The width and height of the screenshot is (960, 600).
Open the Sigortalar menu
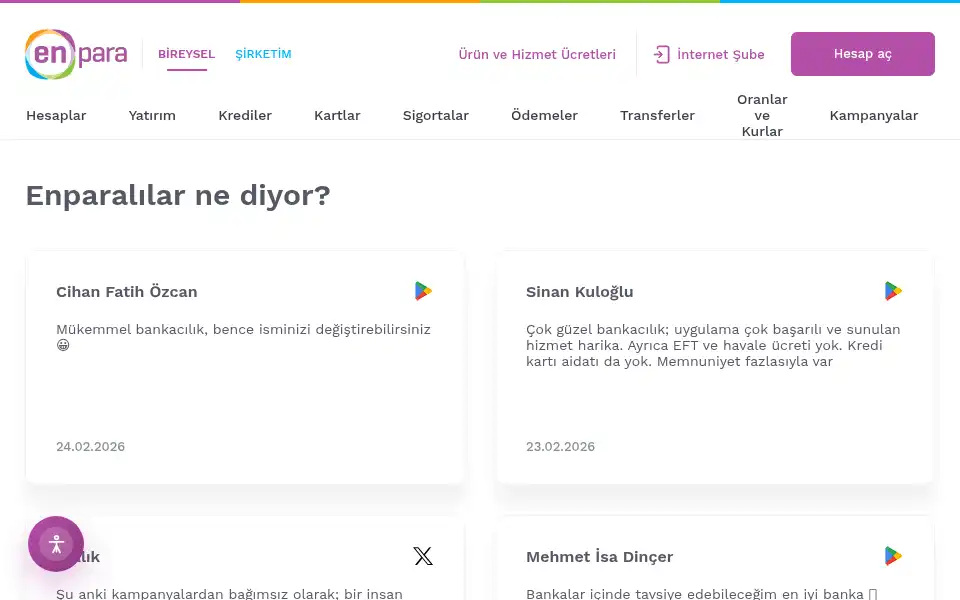coord(436,115)
